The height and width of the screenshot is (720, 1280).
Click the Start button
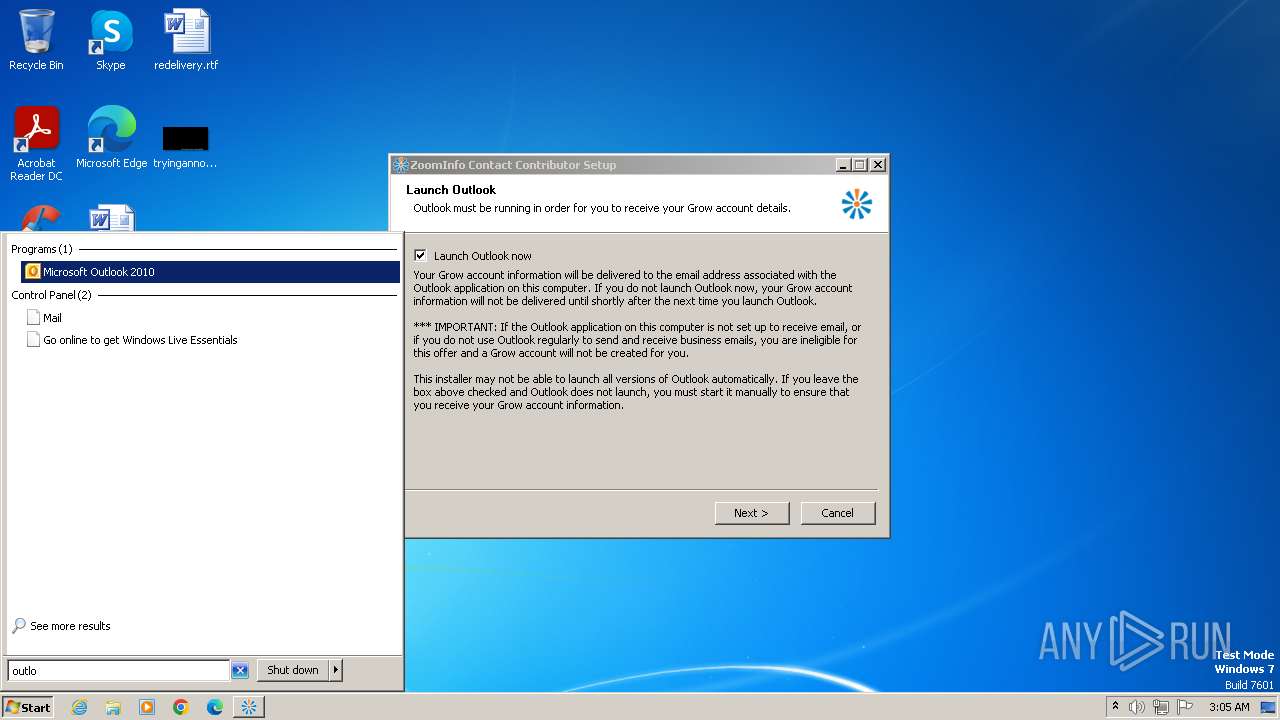pos(27,707)
